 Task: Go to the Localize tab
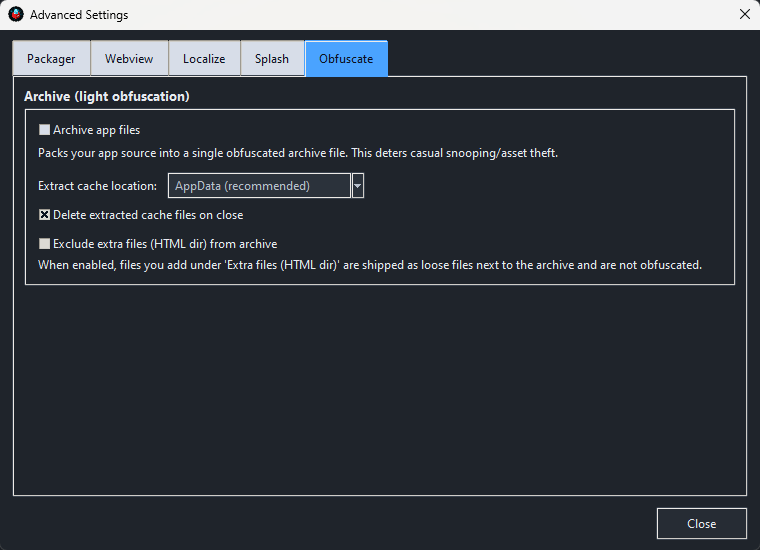pyautogui.click(x=204, y=59)
